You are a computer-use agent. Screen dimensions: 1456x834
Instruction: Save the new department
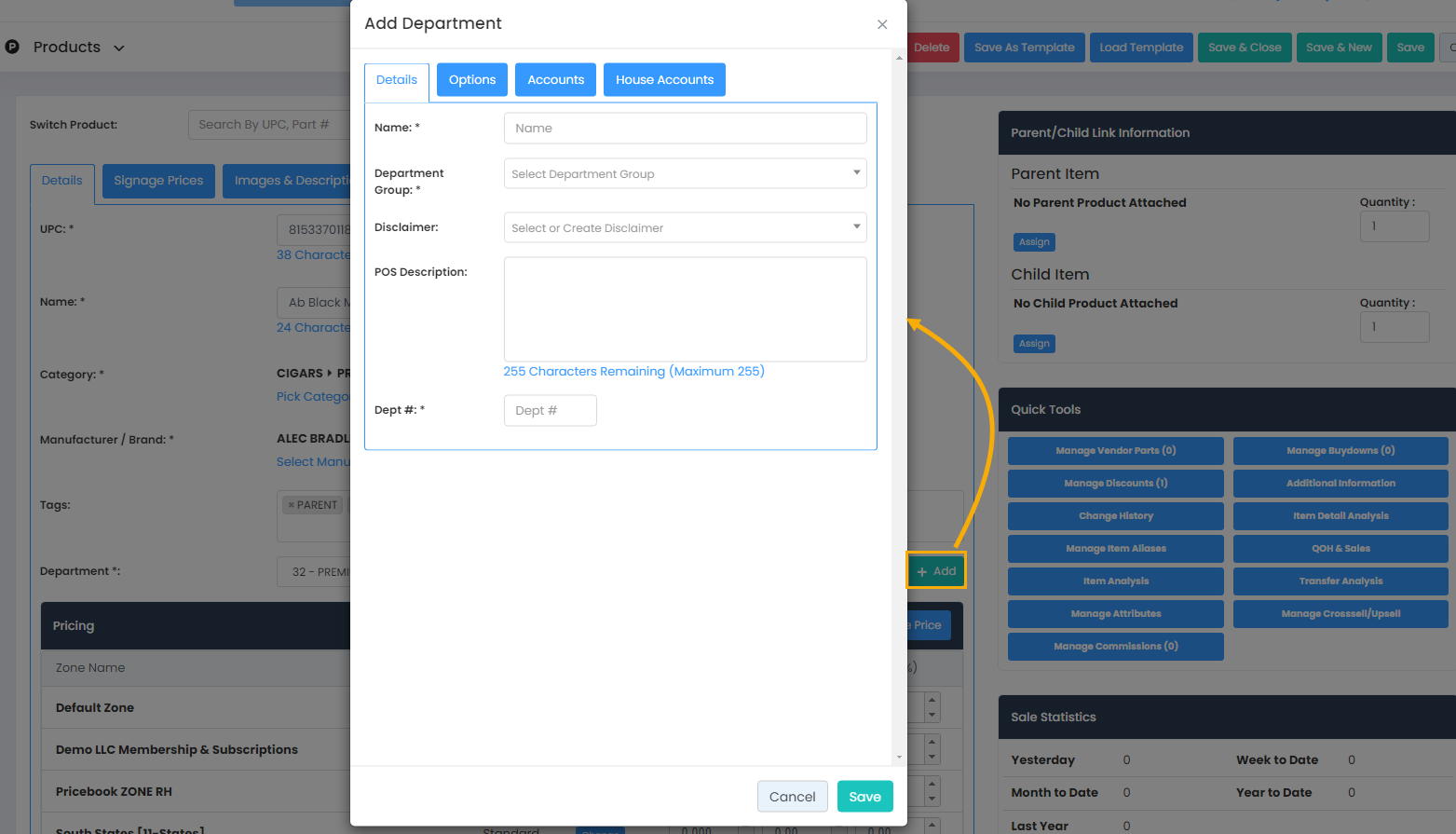pyautogui.click(x=864, y=797)
